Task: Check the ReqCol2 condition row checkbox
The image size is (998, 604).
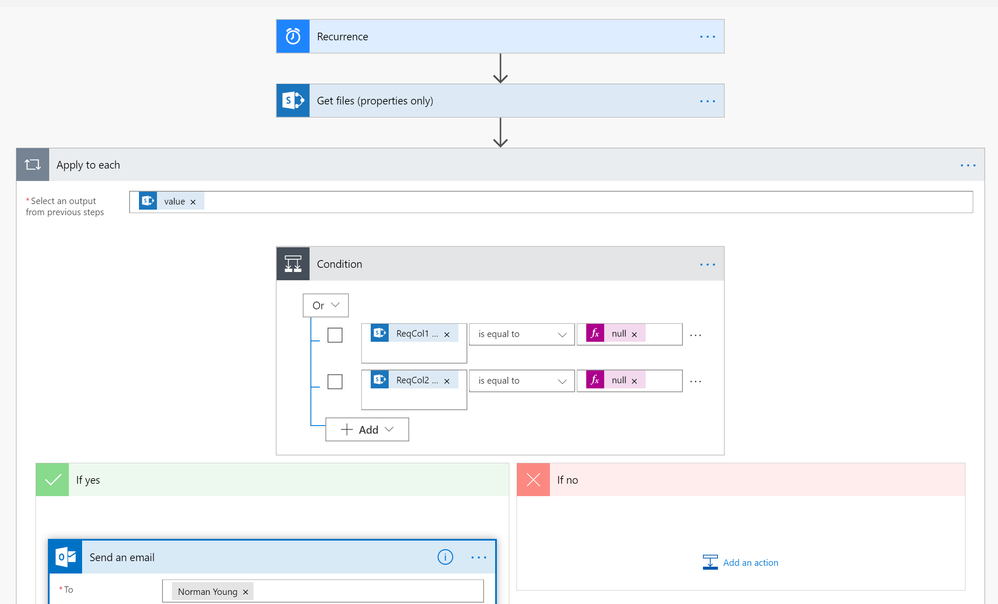Action: click(335, 382)
